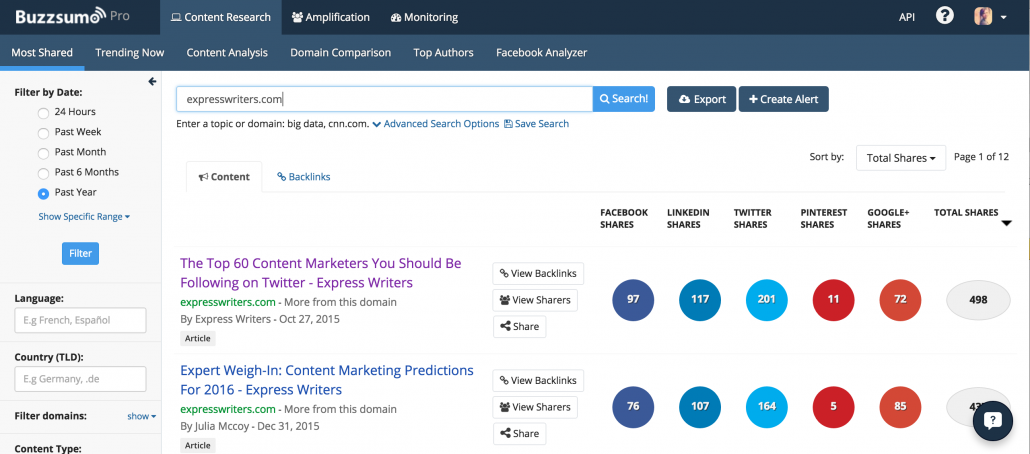Select the Past 6 Months filter
Viewport: 1030px width, 454px height.
[43, 173]
